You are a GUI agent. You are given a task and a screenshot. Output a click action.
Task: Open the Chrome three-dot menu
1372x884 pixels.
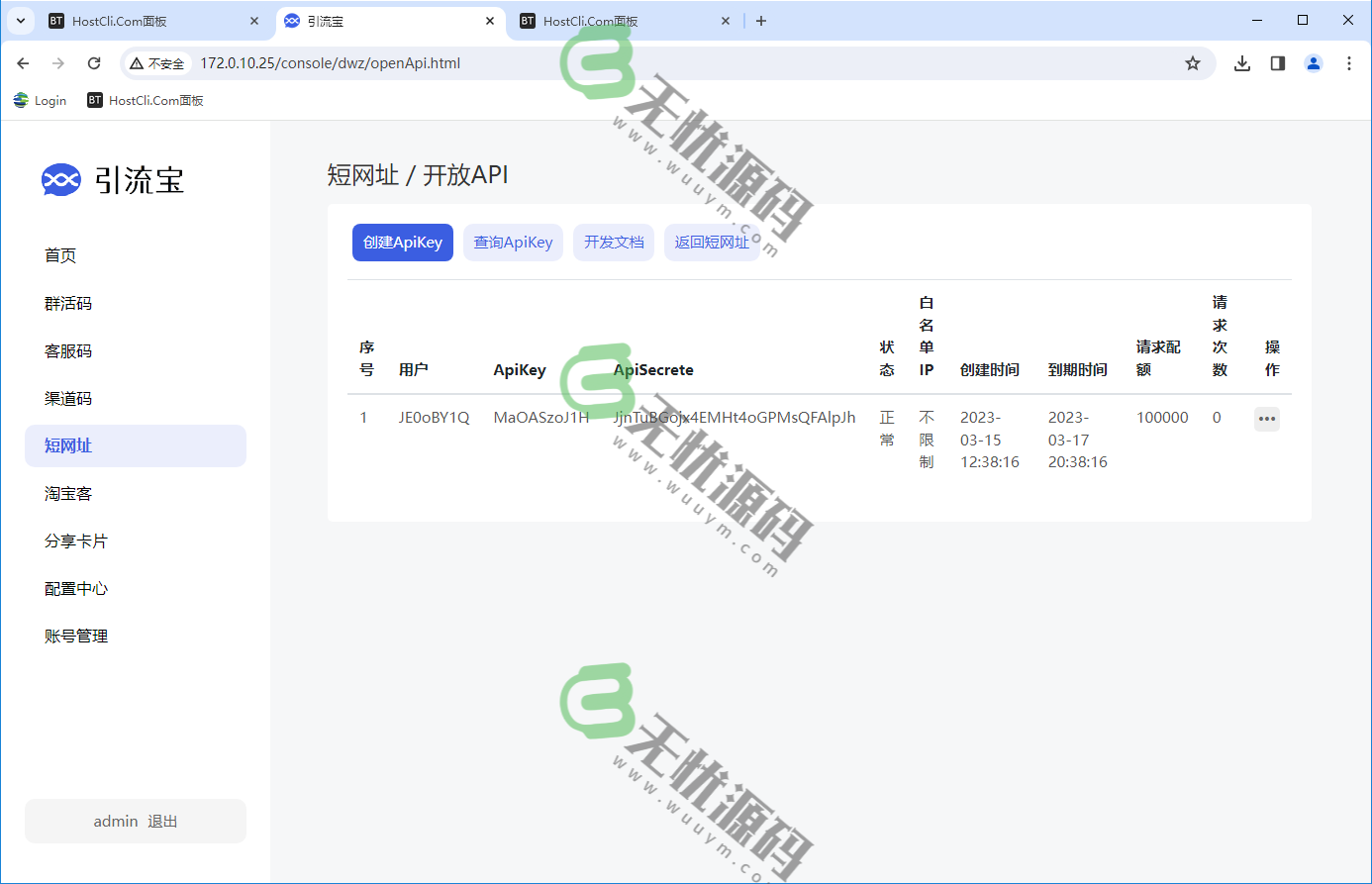click(1348, 62)
